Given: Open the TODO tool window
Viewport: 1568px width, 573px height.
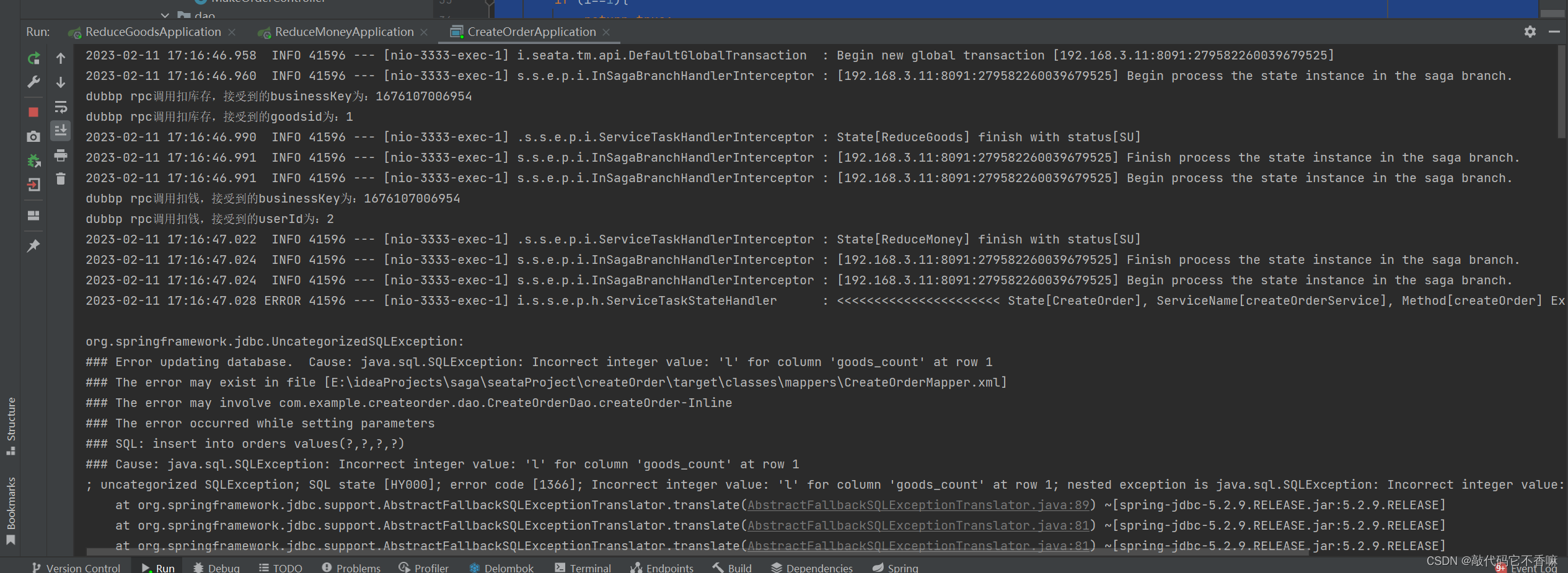Looking at the screenshot, I should point(281,567).
